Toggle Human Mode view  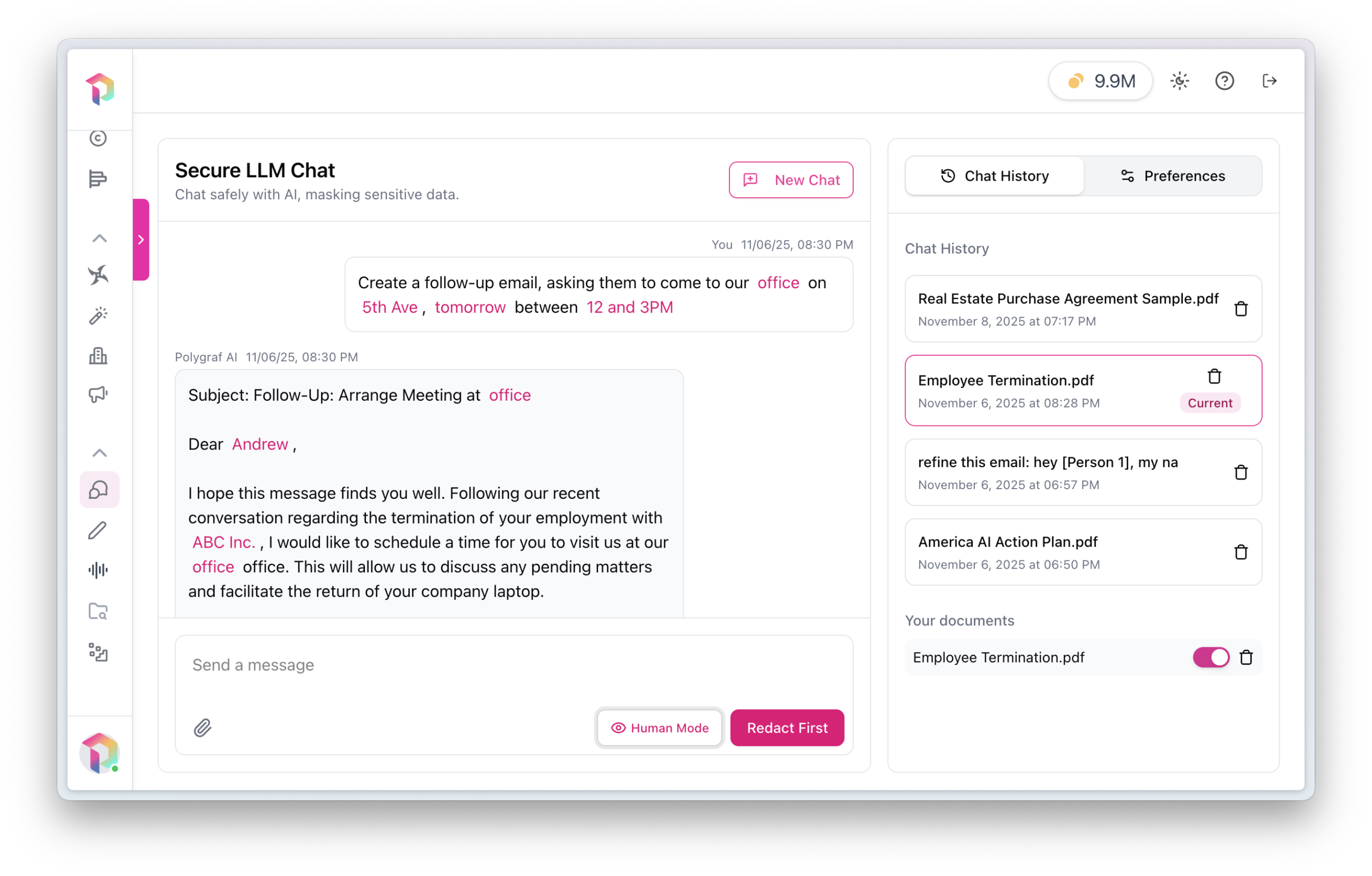[x=659, y=728]
